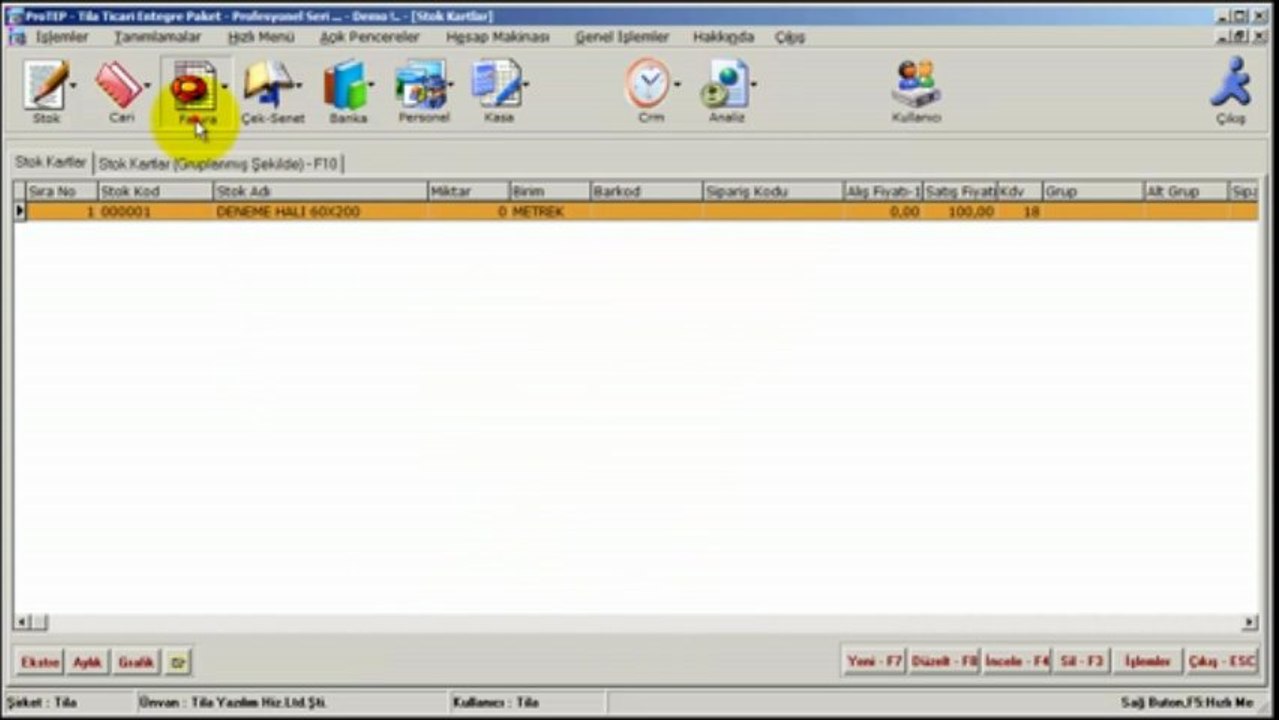This screenshot has height=720, width=1279.
Task: Expand the dropdown arrow next to Fatura
Action: pos(224,85)
